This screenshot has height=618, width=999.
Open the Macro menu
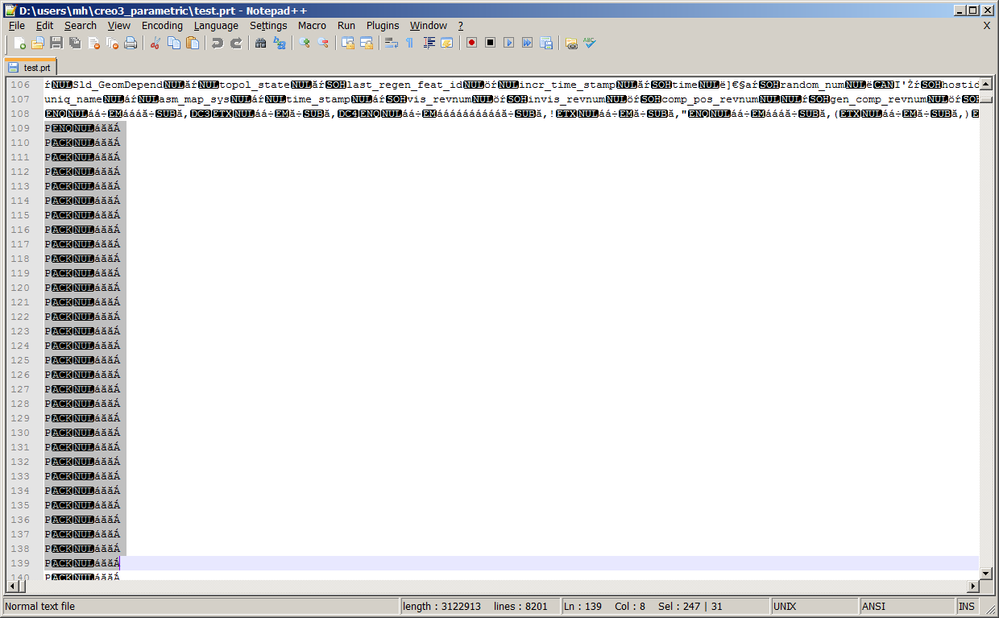[x=312, y=25]
